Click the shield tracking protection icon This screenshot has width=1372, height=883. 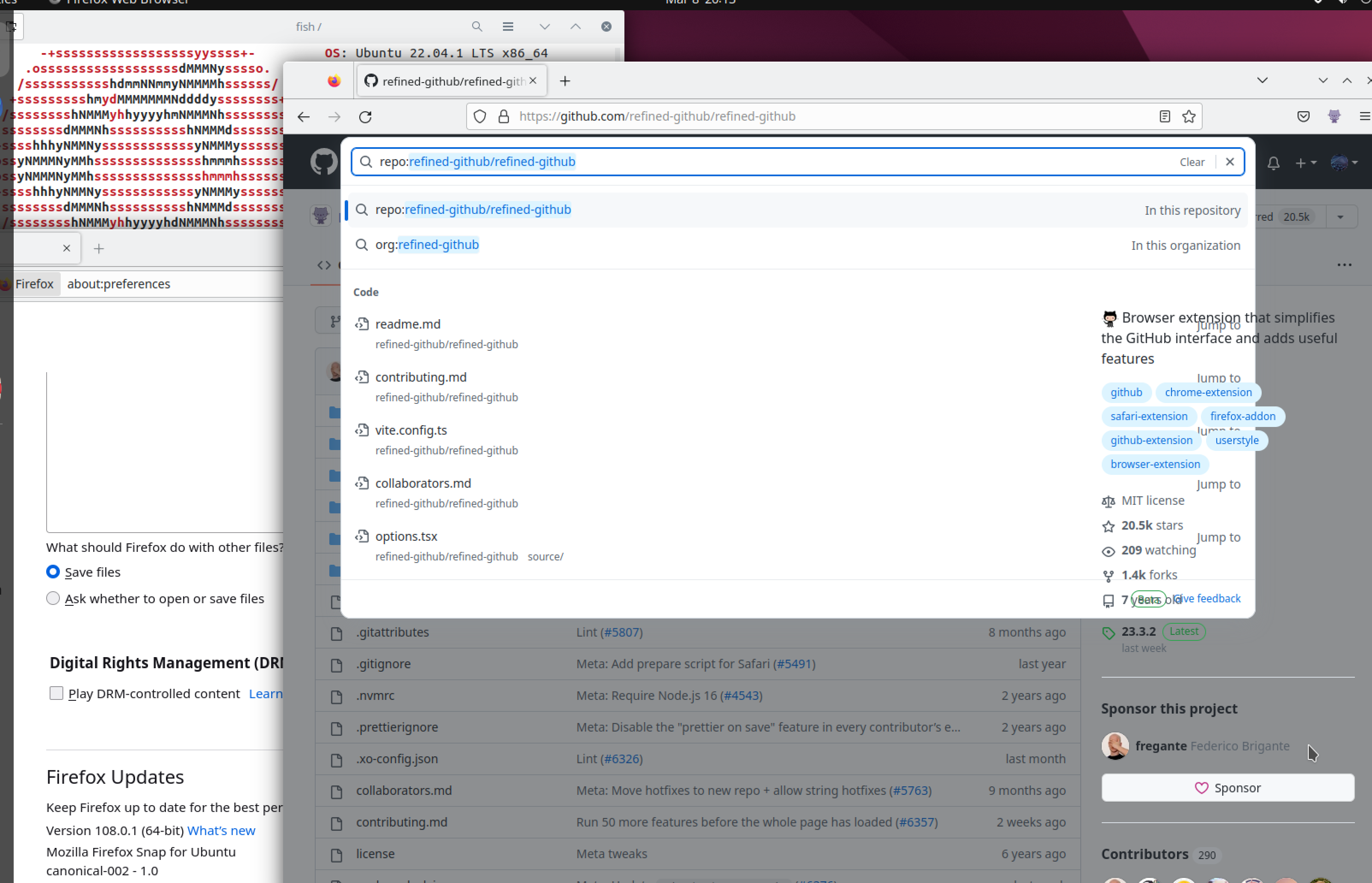[480, 116]
